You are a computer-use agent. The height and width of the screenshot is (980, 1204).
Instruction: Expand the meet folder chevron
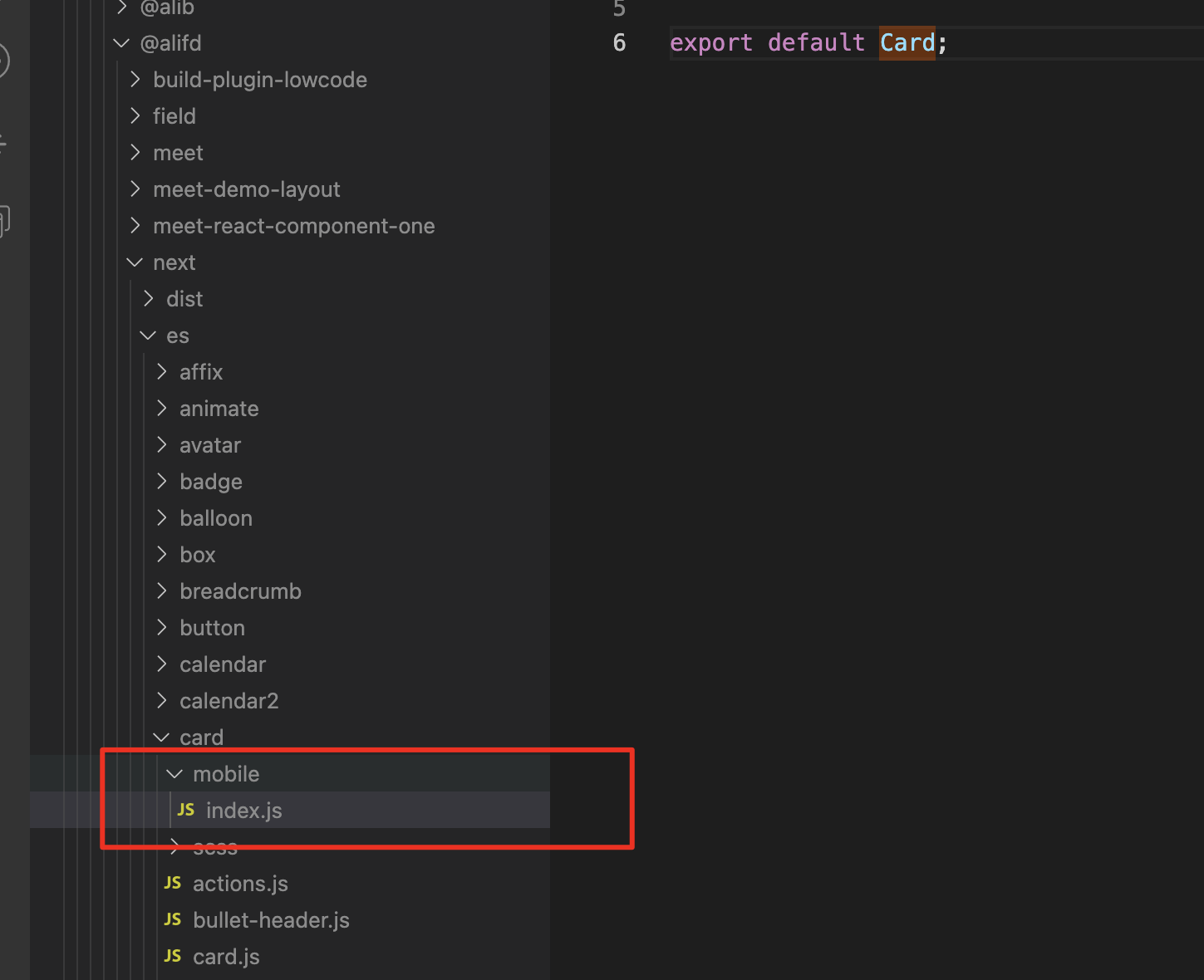coord(135,153)
